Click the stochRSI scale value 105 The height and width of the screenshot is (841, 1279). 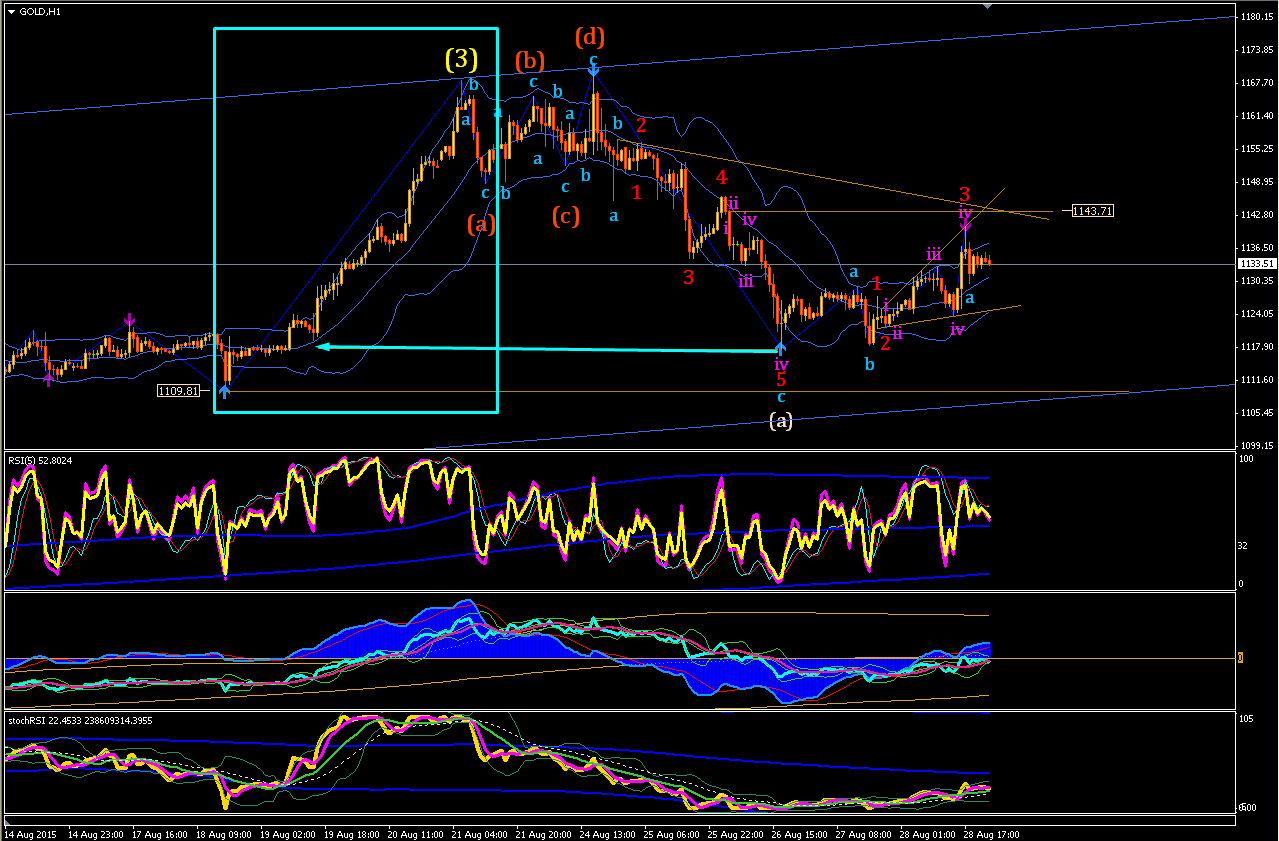(1245, 718)
